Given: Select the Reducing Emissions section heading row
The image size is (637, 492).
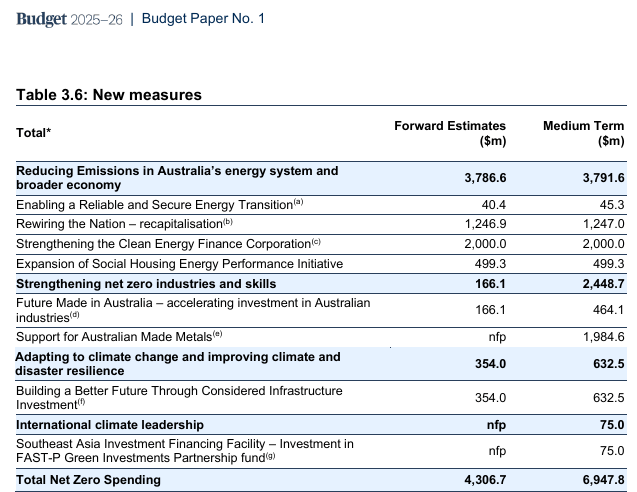Looking at the screenshot, I should click(x=177, y=178).
